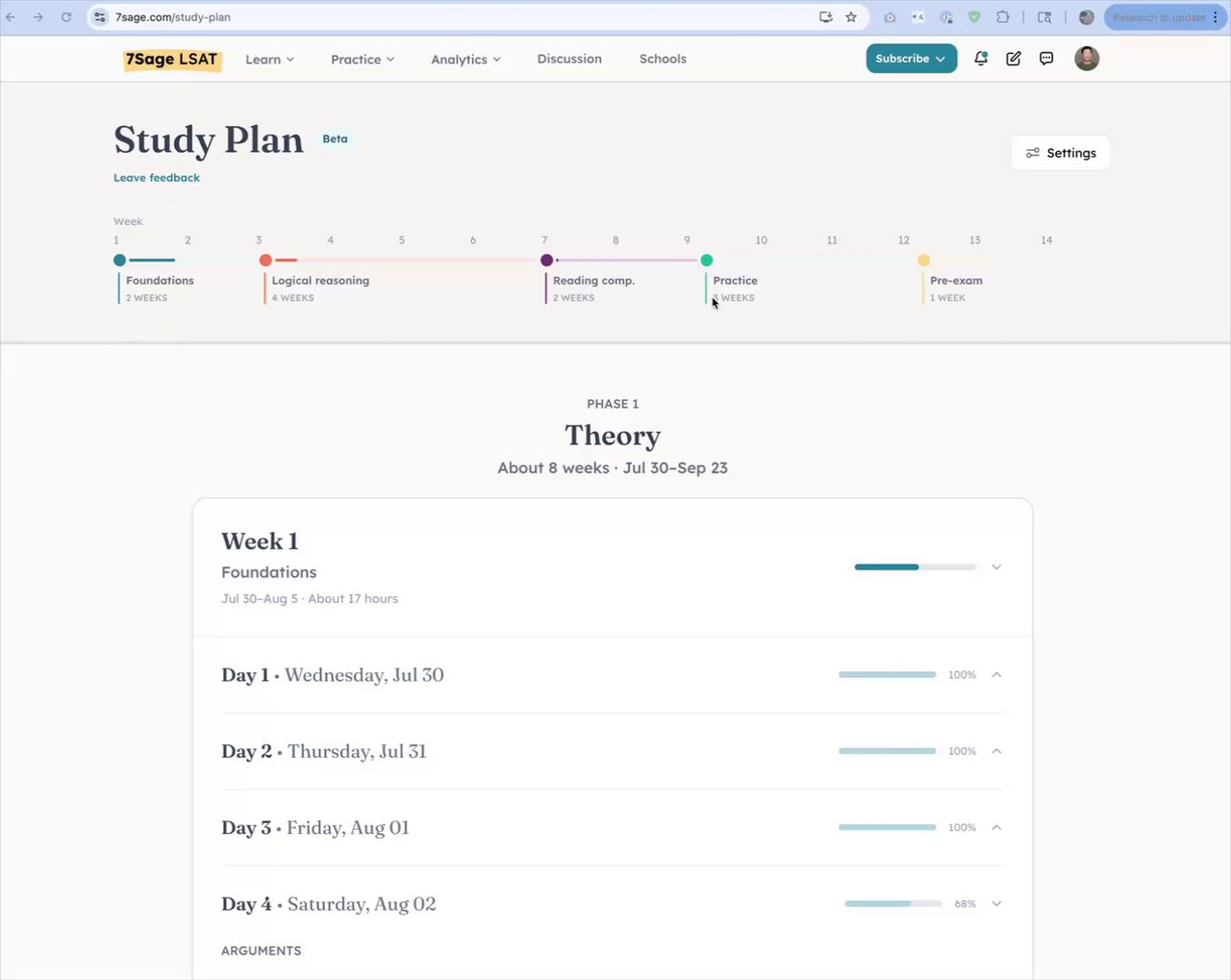Open the user profile avatar

[1087, 59]
